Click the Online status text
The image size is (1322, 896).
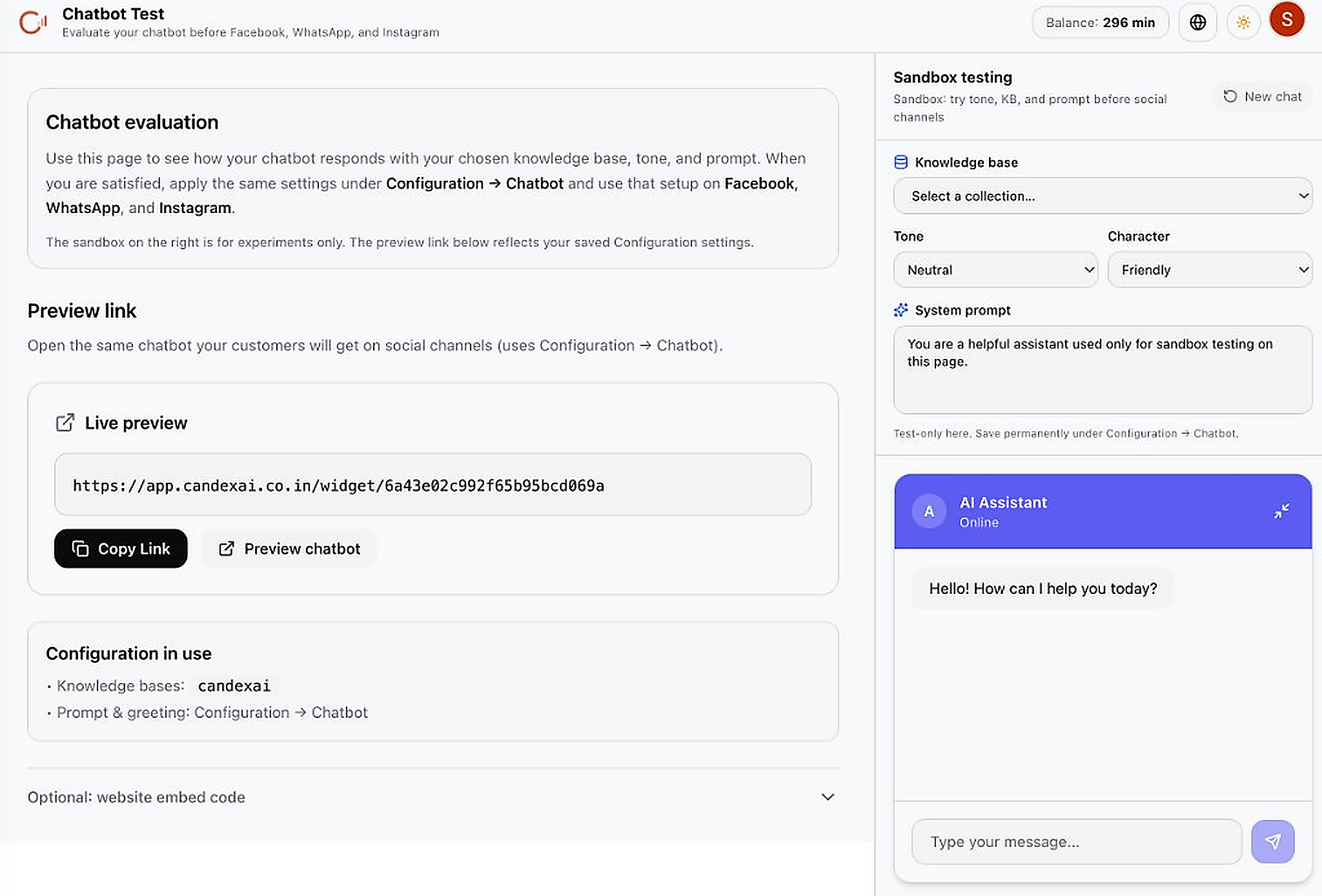tap(979, 522)
